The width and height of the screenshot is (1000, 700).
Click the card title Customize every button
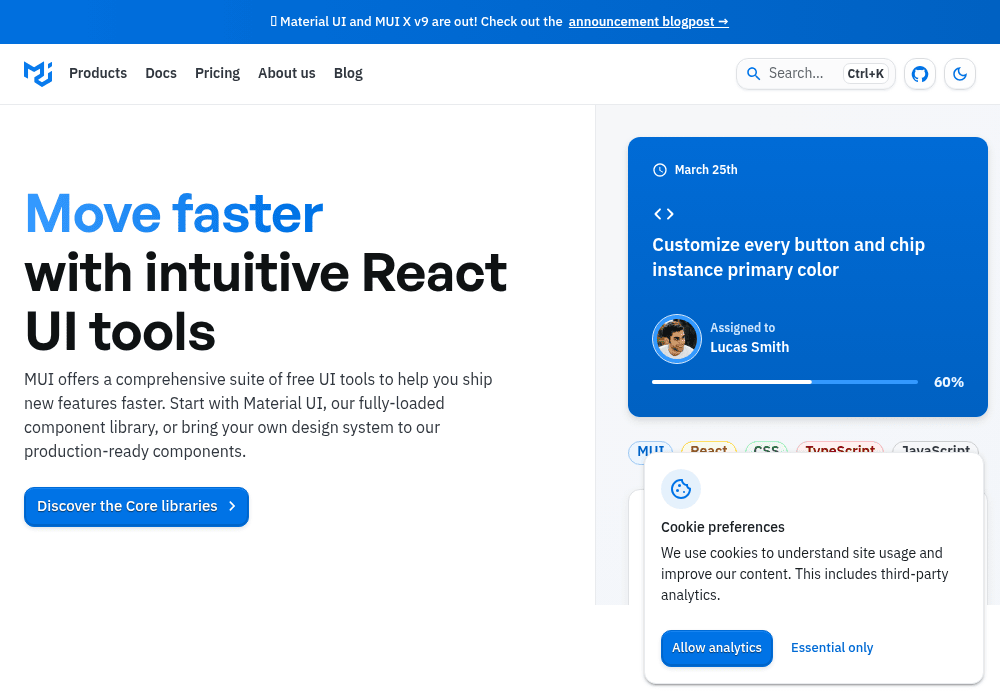(x=789, y=258)
